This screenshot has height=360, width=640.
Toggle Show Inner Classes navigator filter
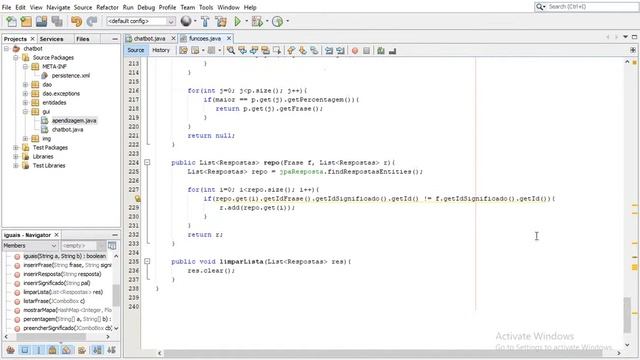(67, 350)
